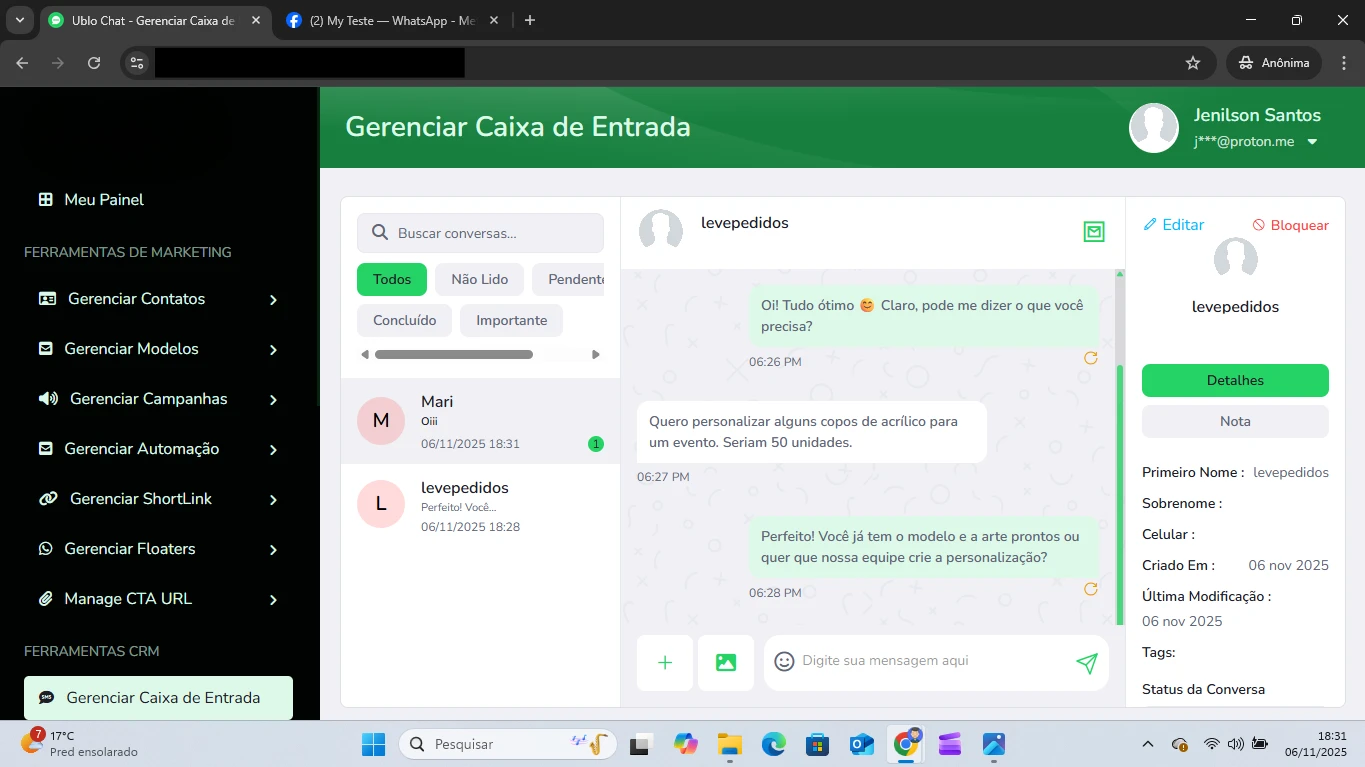Screen dimensions: 1365x767
Task: Expand Gerenciar Contatos submenu
Action: (x=273, y=300)
